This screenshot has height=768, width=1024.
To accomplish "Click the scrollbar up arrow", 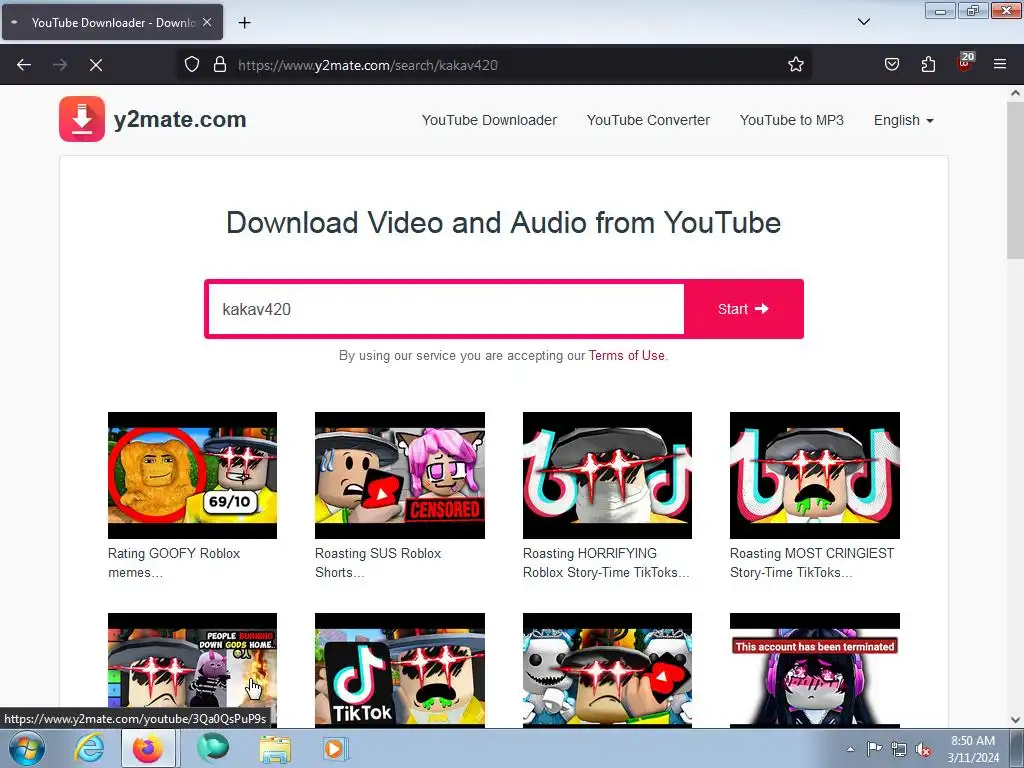I will pyautogui.click(x=1015, y=93).
